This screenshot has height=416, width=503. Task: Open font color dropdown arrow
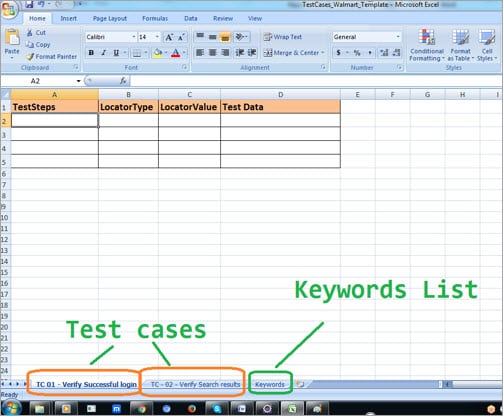(x=184, y=53)
